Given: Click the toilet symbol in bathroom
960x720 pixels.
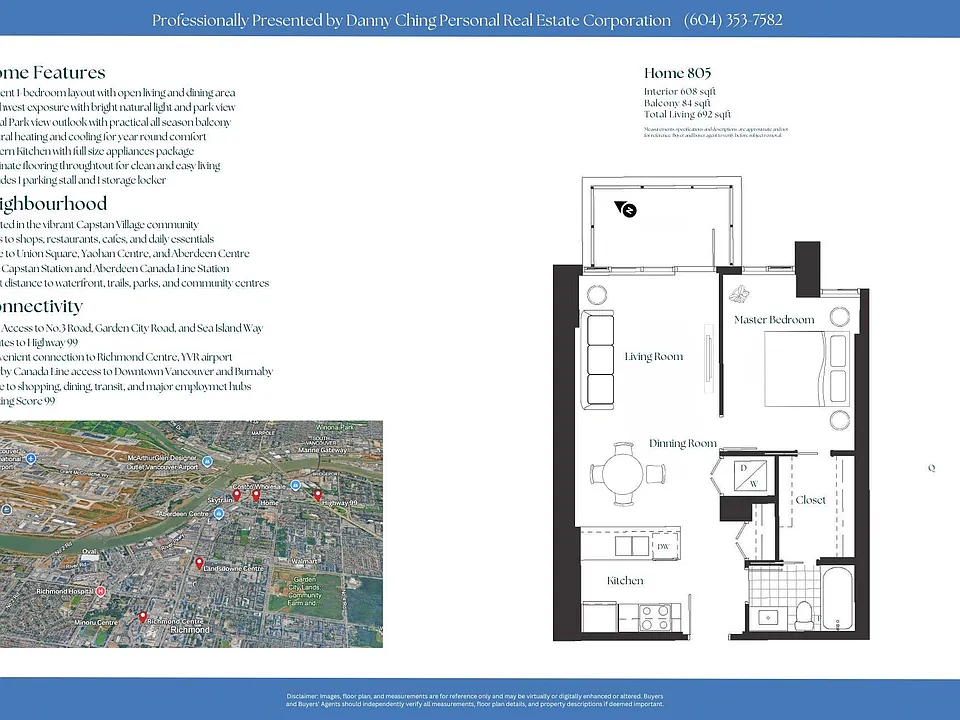Looking at the screenshot, I should tap(803, 614).
